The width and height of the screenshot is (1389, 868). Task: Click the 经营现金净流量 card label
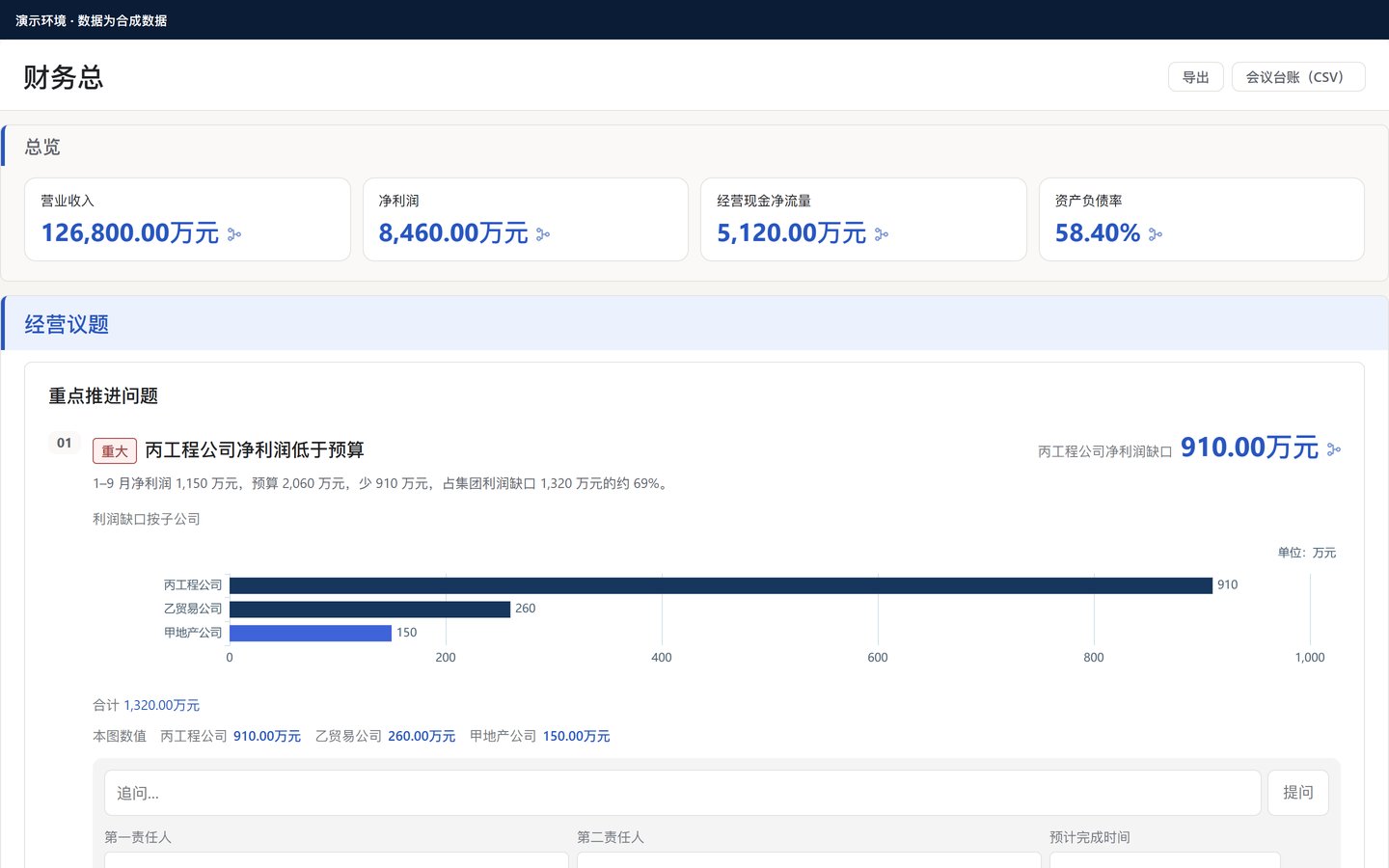[764, 201]
